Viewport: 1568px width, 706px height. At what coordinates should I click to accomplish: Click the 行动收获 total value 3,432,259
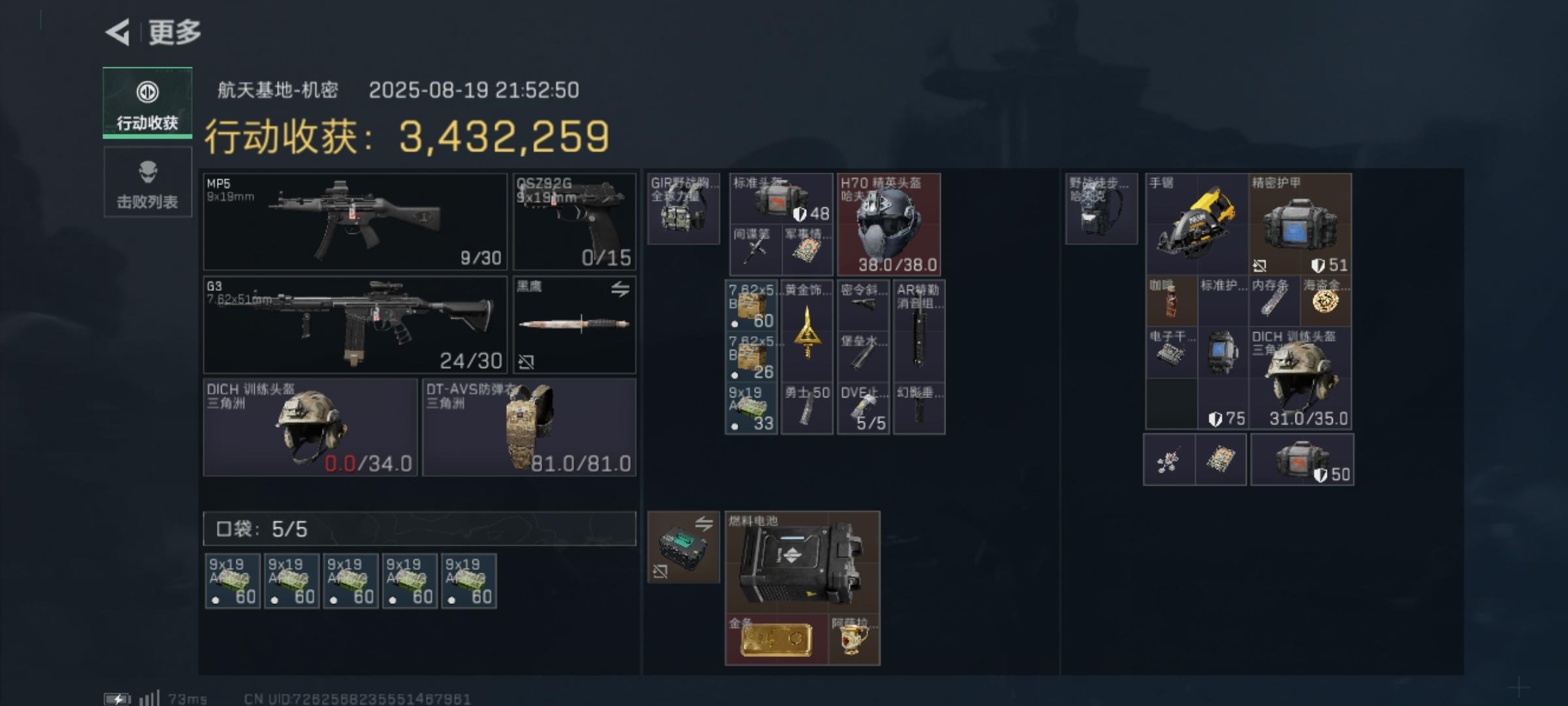pos(504,137)
